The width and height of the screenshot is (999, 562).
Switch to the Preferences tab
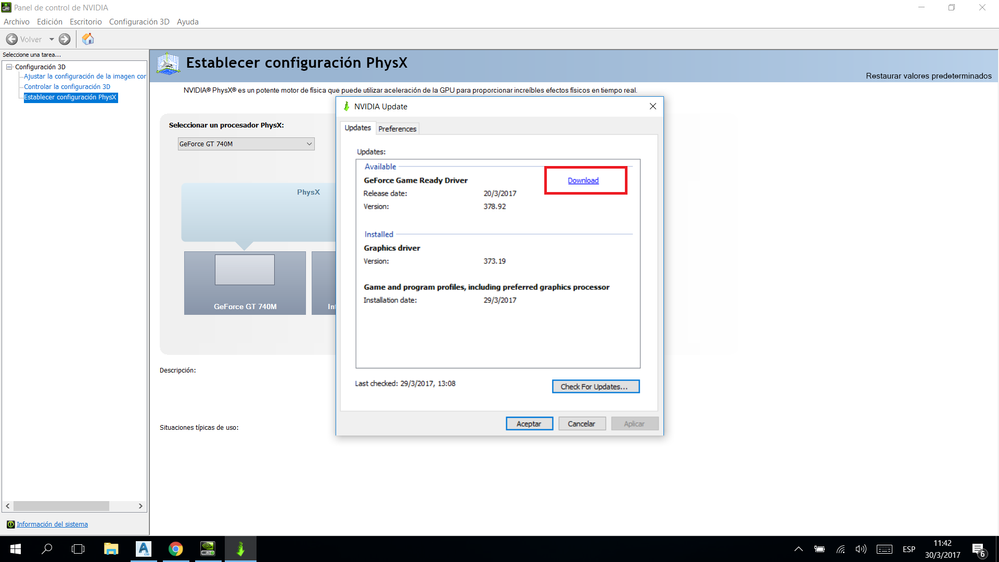tap(397, 129)
